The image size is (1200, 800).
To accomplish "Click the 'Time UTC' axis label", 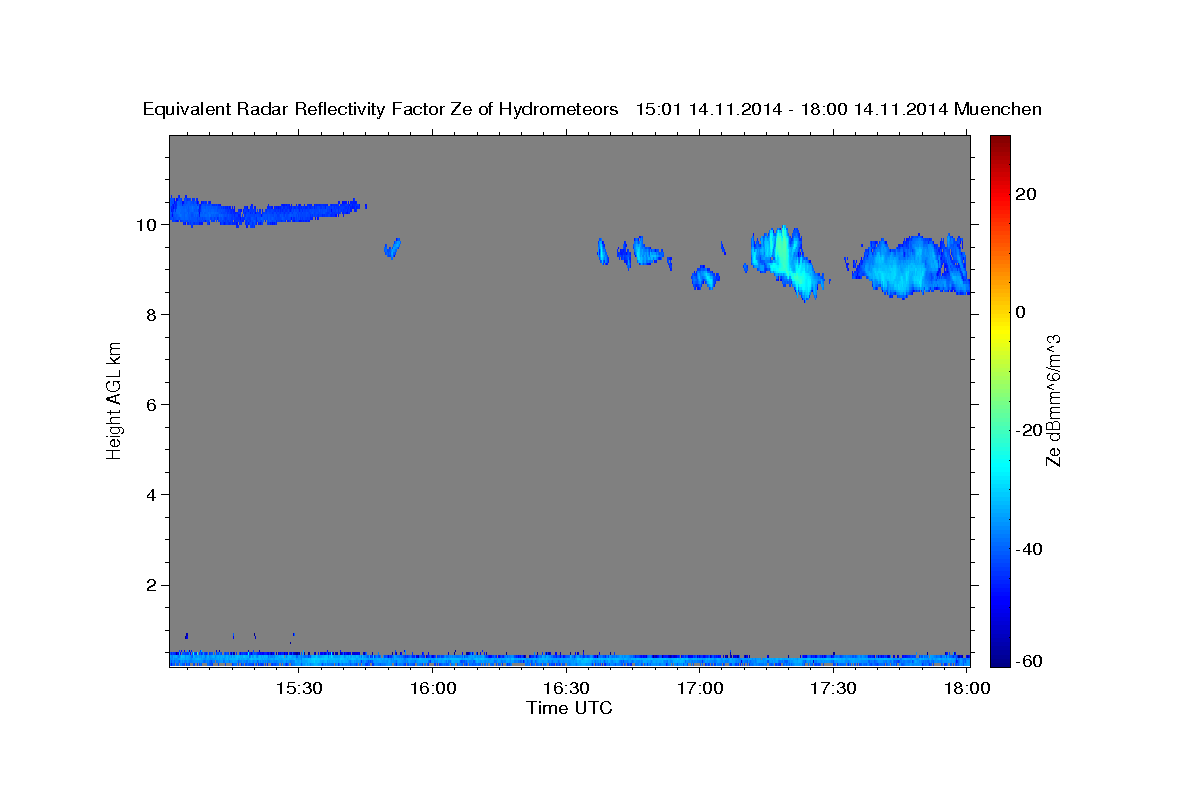I will (569, 708).
